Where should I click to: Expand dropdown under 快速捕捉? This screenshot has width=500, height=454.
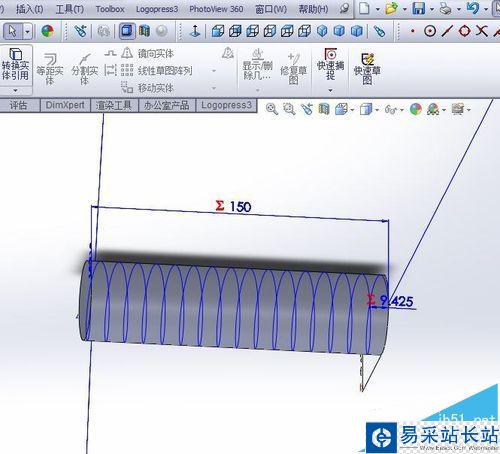coord(330,90)
